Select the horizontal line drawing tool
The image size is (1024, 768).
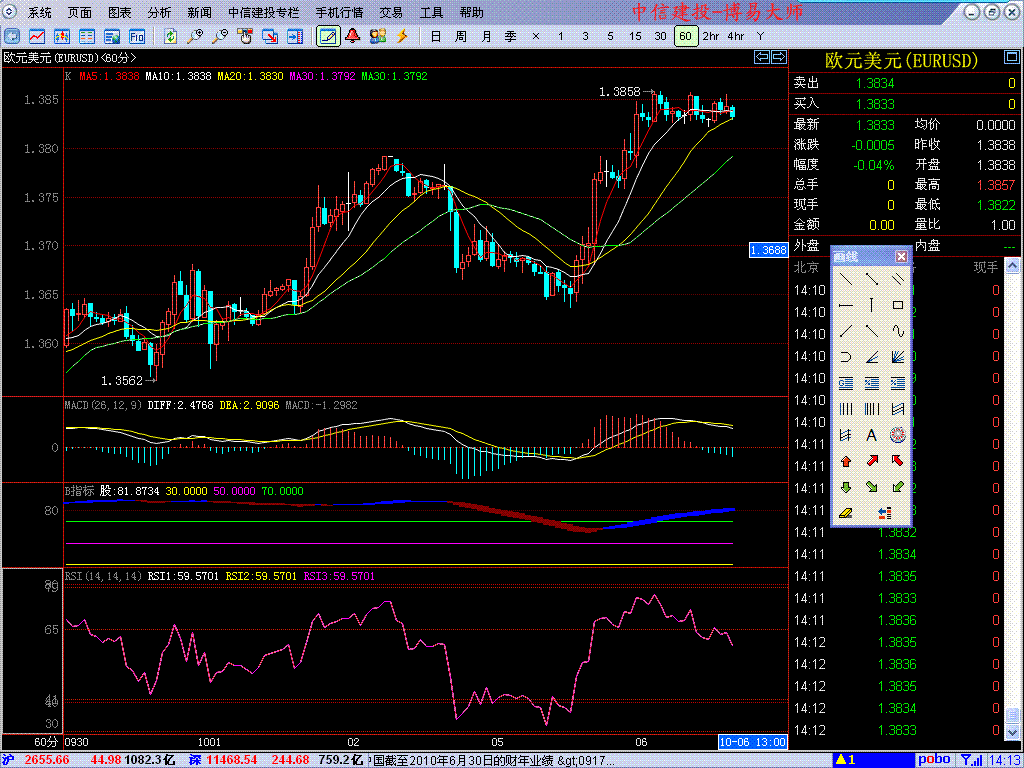pos(846,305)
